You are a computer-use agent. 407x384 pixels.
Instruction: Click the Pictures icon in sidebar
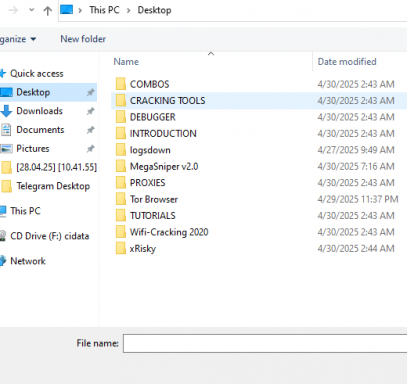tap(6, 149)
